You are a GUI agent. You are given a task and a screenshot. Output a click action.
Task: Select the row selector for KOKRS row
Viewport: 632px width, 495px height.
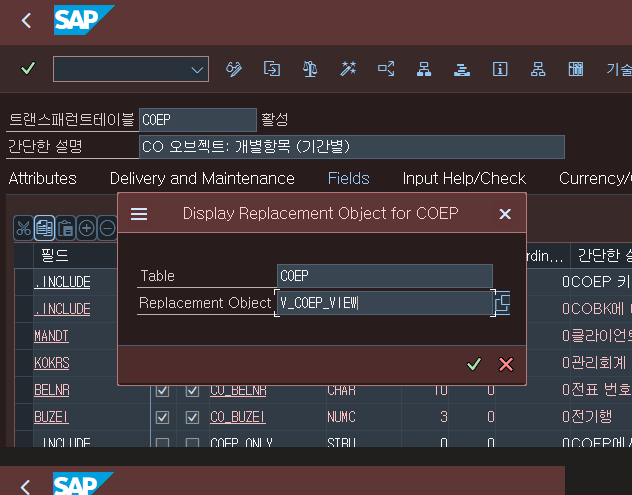(x=24, y=363)
